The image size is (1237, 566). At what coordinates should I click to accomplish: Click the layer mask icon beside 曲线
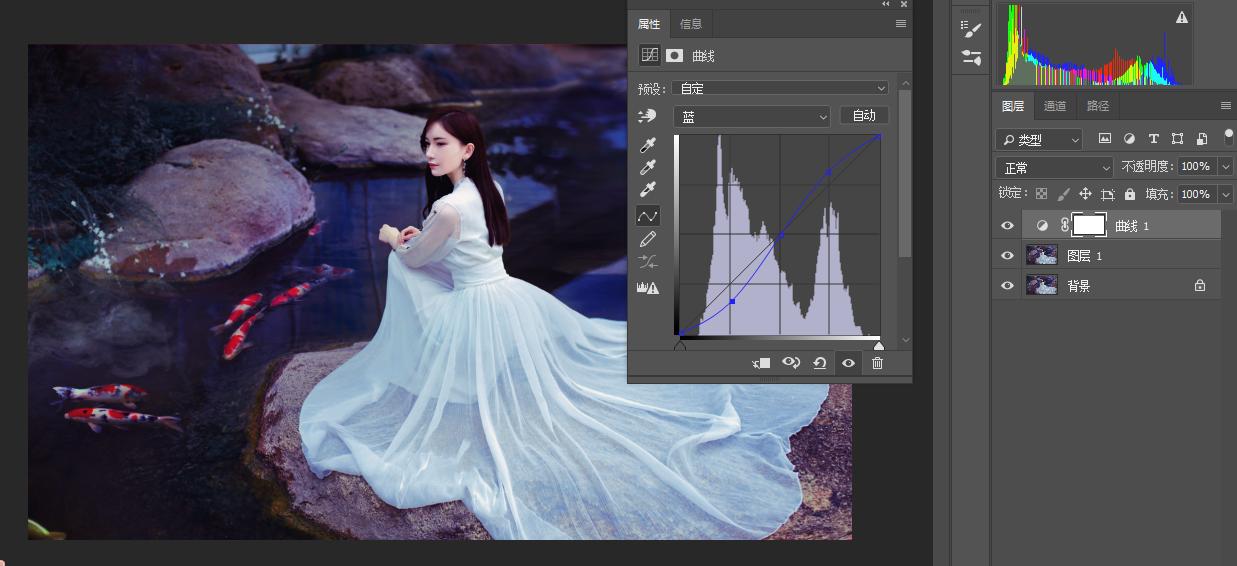coord(675,56)
